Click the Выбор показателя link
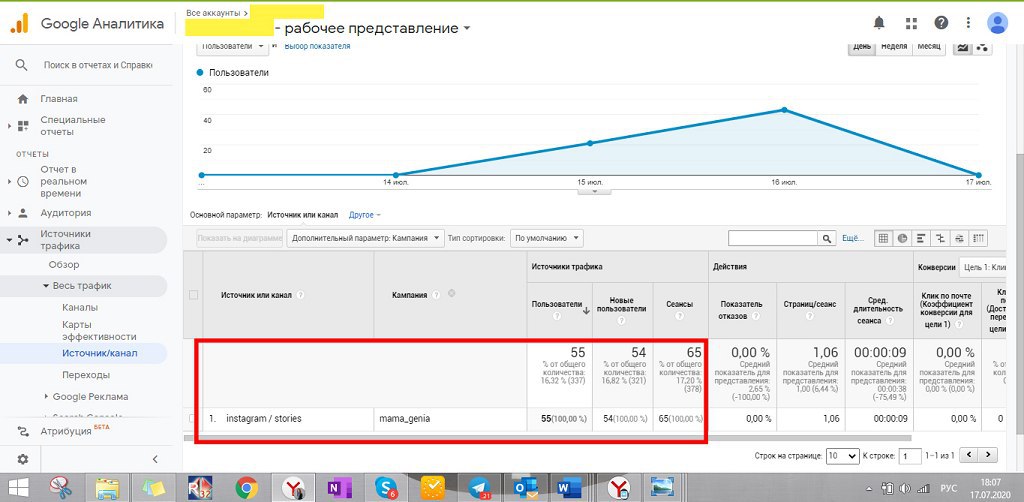This screenshot has width=1024, height=502. coord(317,46)
